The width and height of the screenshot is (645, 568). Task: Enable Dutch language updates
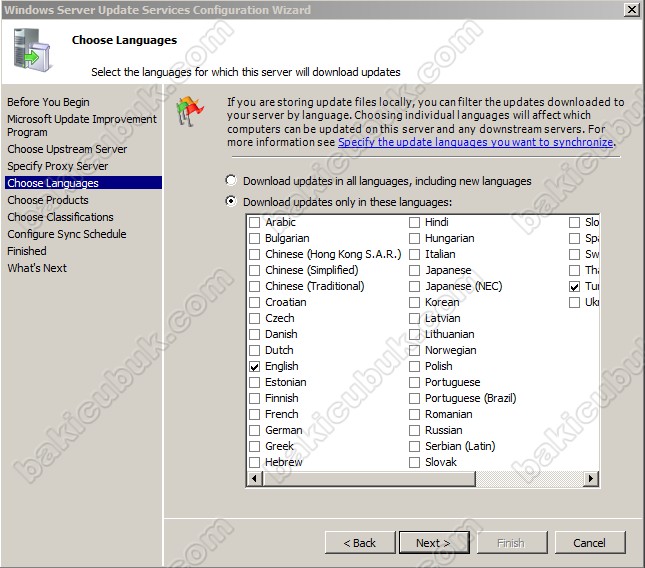255,350
